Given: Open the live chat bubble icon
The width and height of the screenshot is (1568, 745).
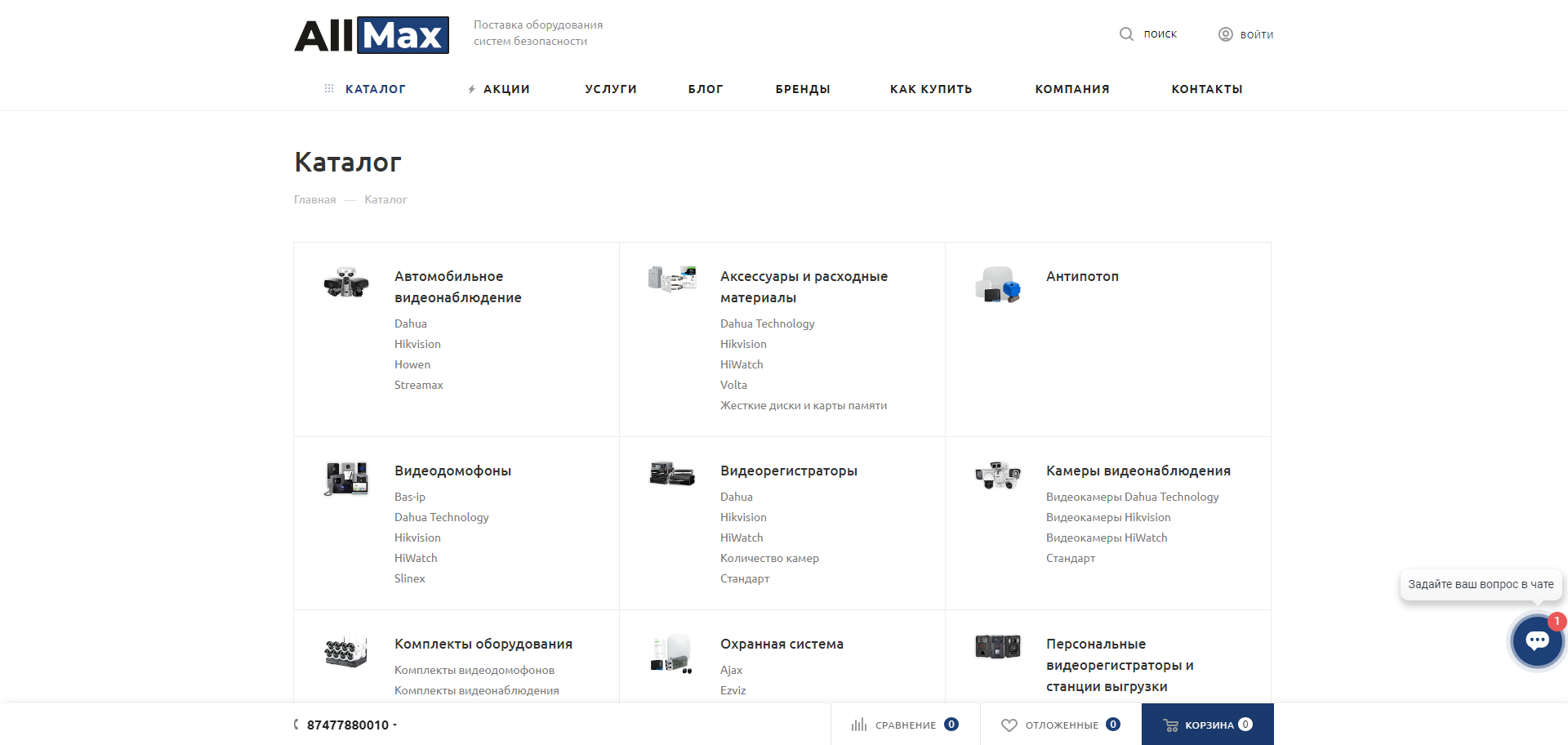Looking at the screenshot, I should 1537,641.
